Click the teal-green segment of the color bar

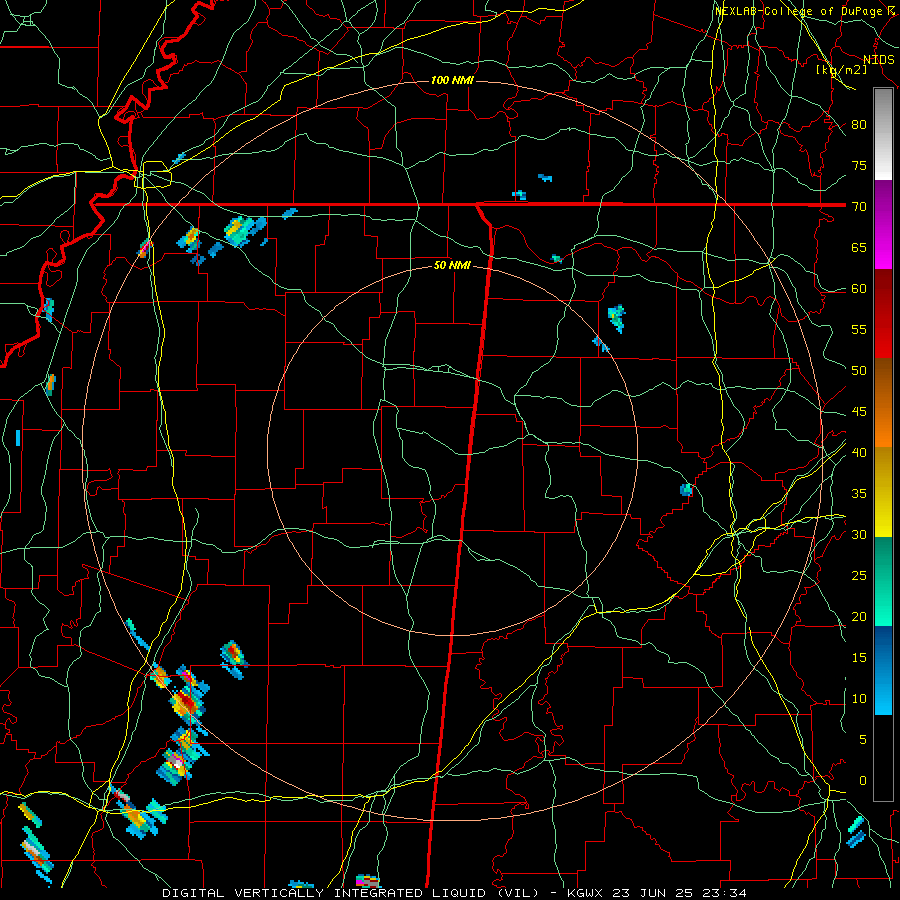point(883,581)
